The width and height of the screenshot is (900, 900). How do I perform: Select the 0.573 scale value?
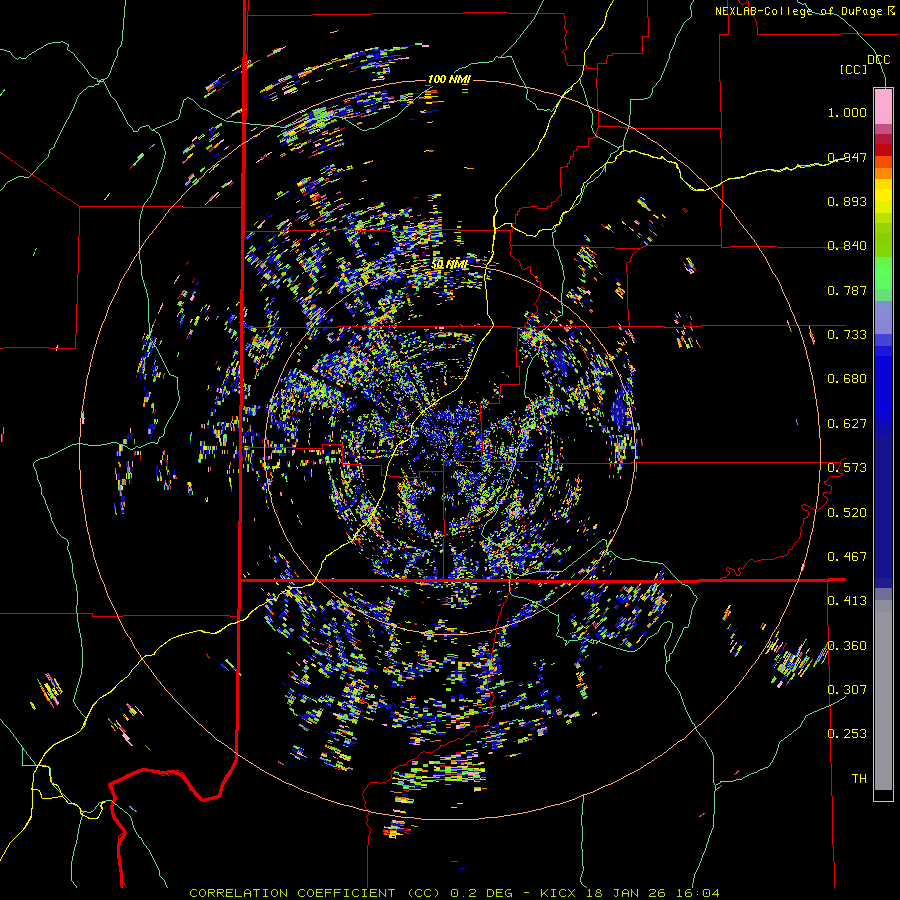pyautogui.click(x=847, y=468)
